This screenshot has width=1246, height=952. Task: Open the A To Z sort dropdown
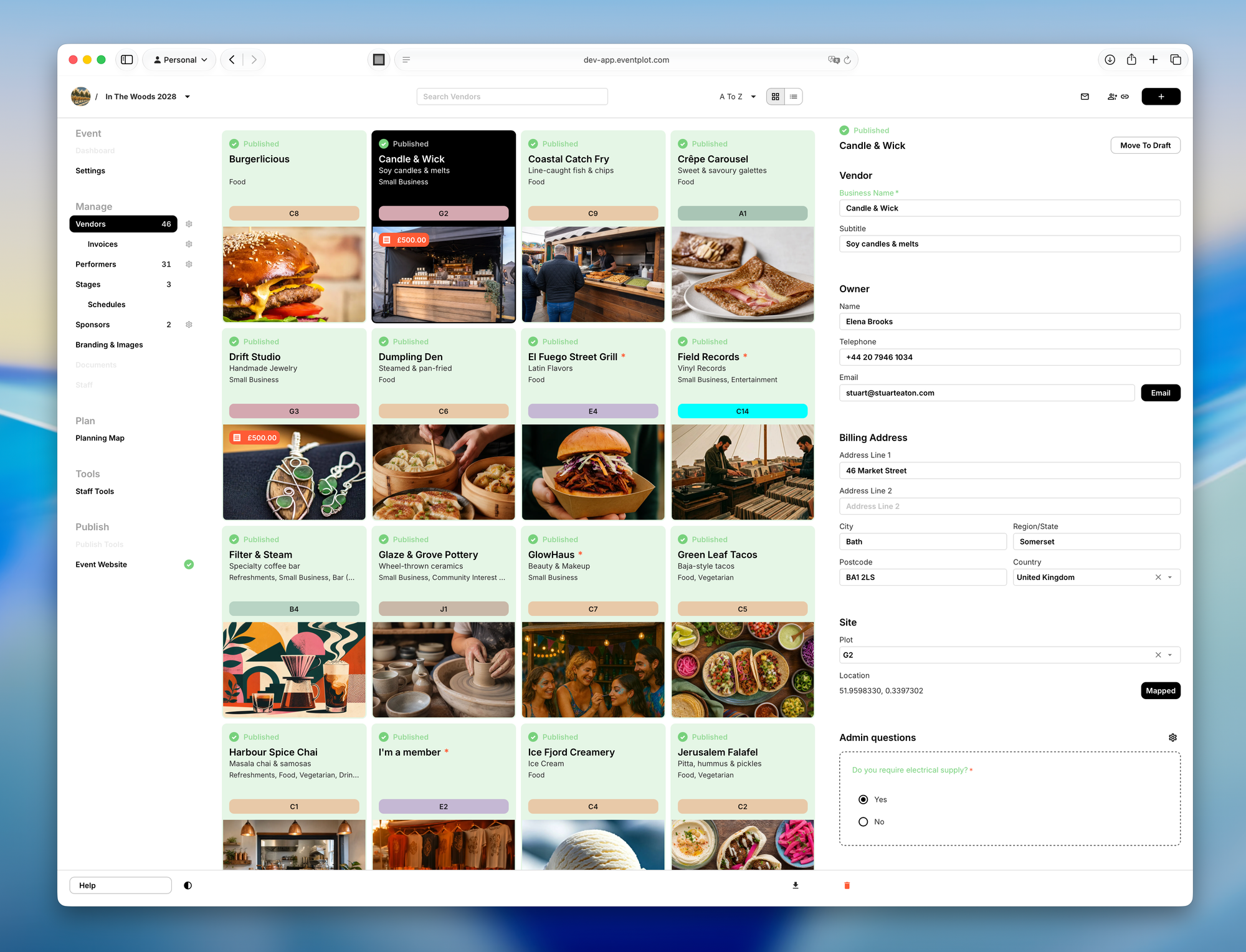tap(738, 97)
